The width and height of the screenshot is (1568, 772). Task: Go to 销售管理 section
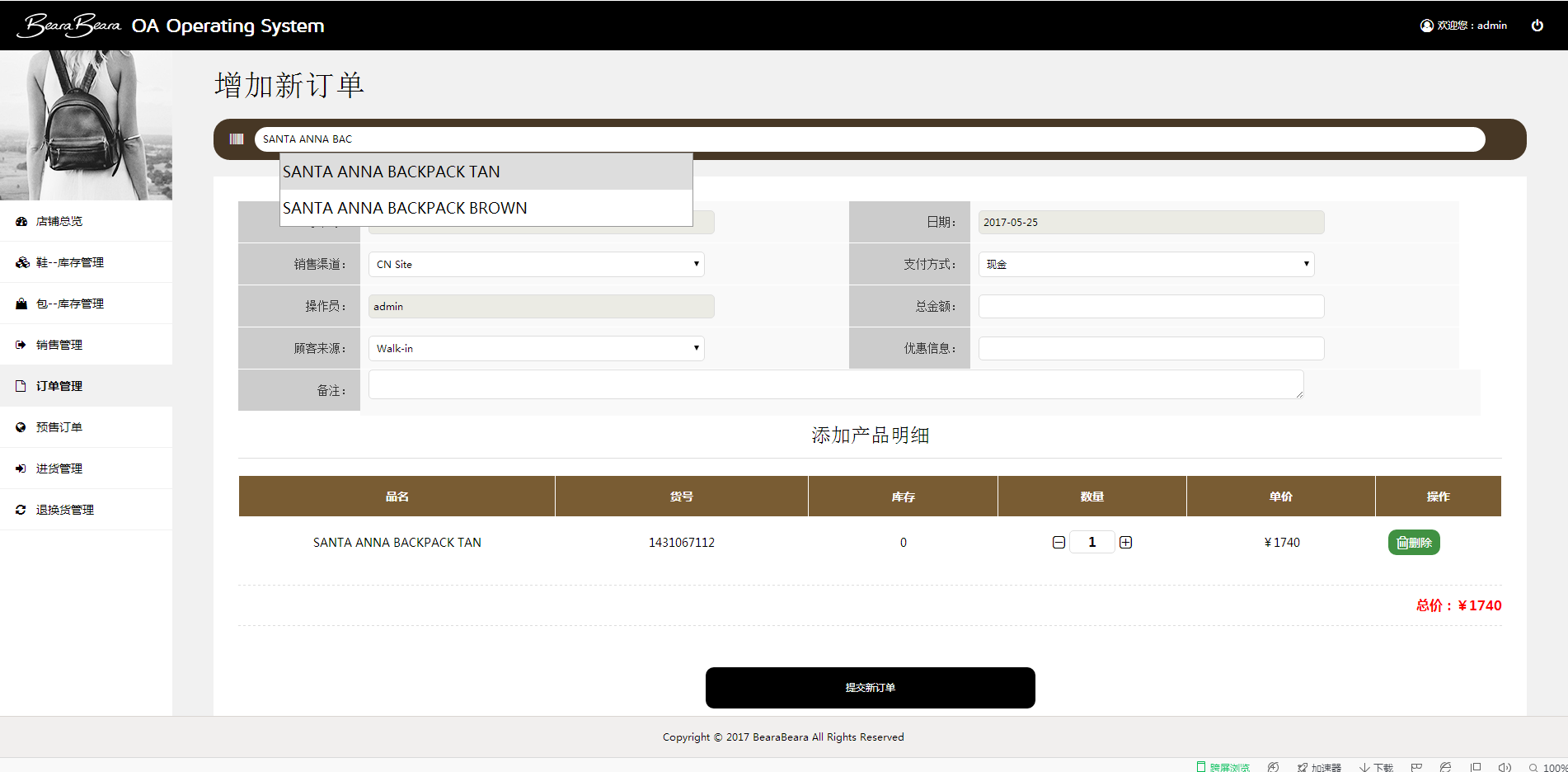pyautogui.click(x=59, y=345)
